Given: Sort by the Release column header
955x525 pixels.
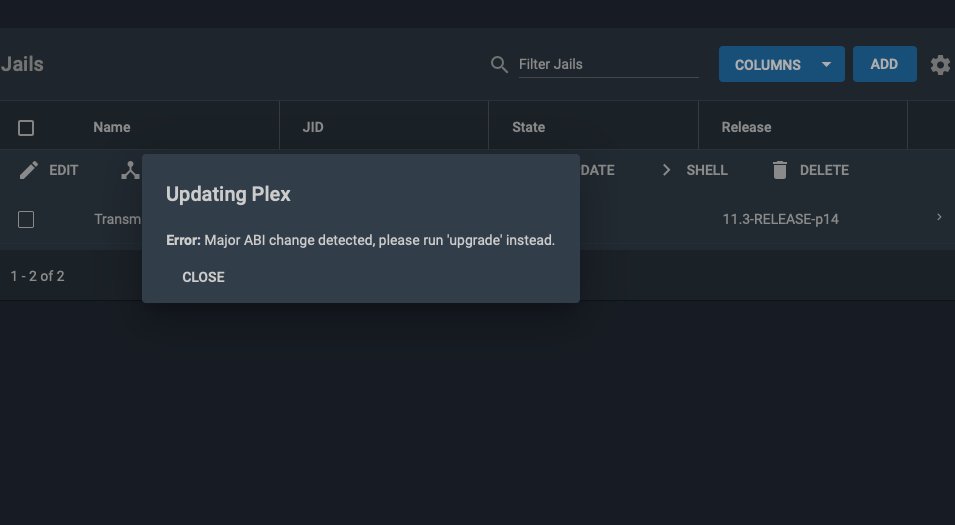Looking at the screenshot, I should coord(747,127).
